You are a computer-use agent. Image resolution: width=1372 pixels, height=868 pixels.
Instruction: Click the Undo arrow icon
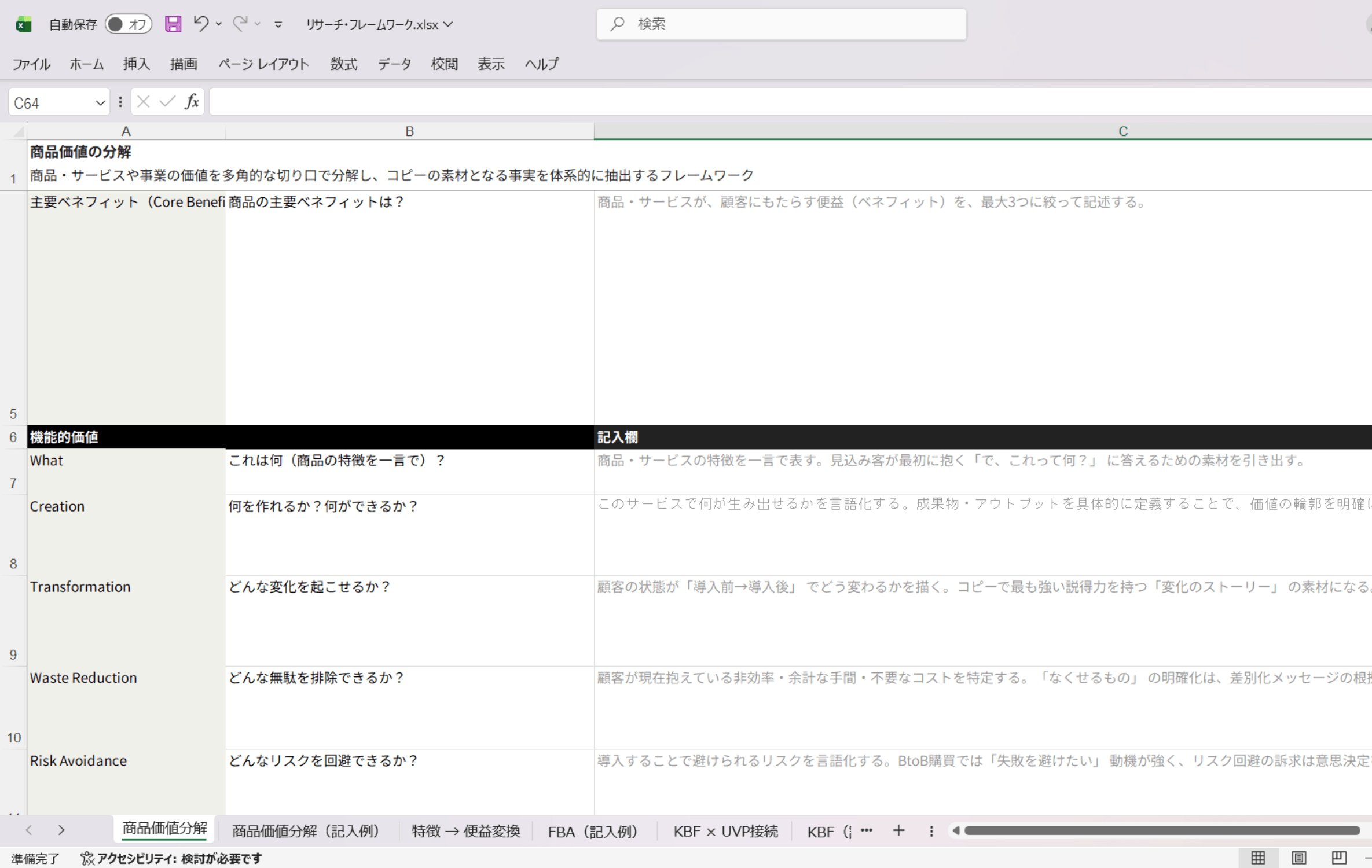(200, 24)
